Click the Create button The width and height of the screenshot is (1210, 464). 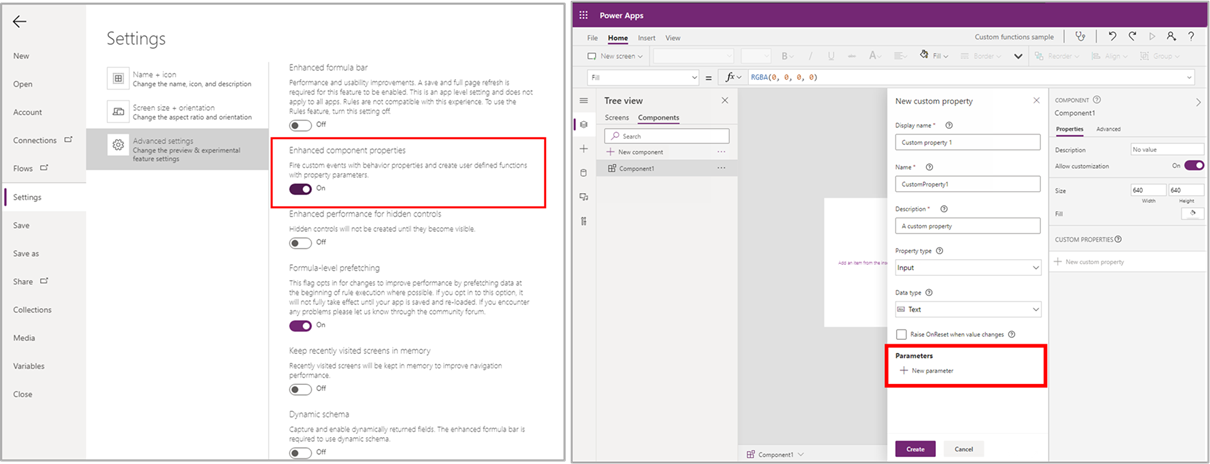tap(915, 449)
